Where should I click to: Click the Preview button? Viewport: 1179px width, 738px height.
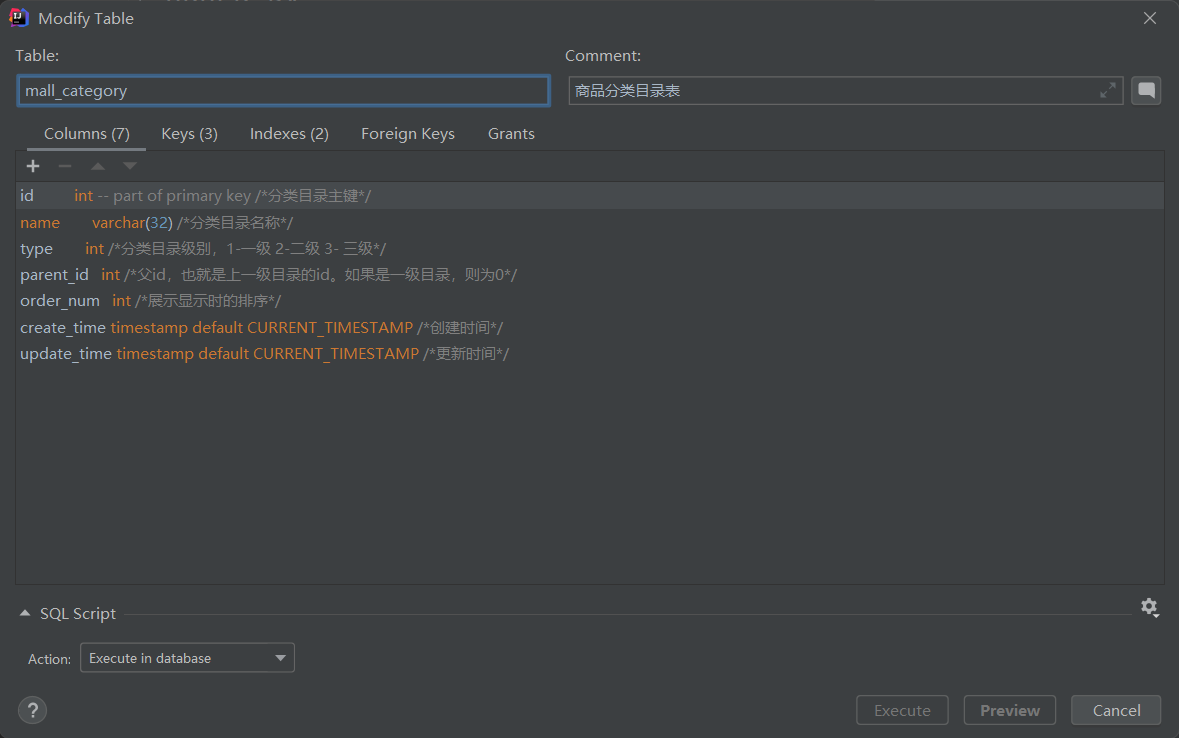coord(1010,710)
